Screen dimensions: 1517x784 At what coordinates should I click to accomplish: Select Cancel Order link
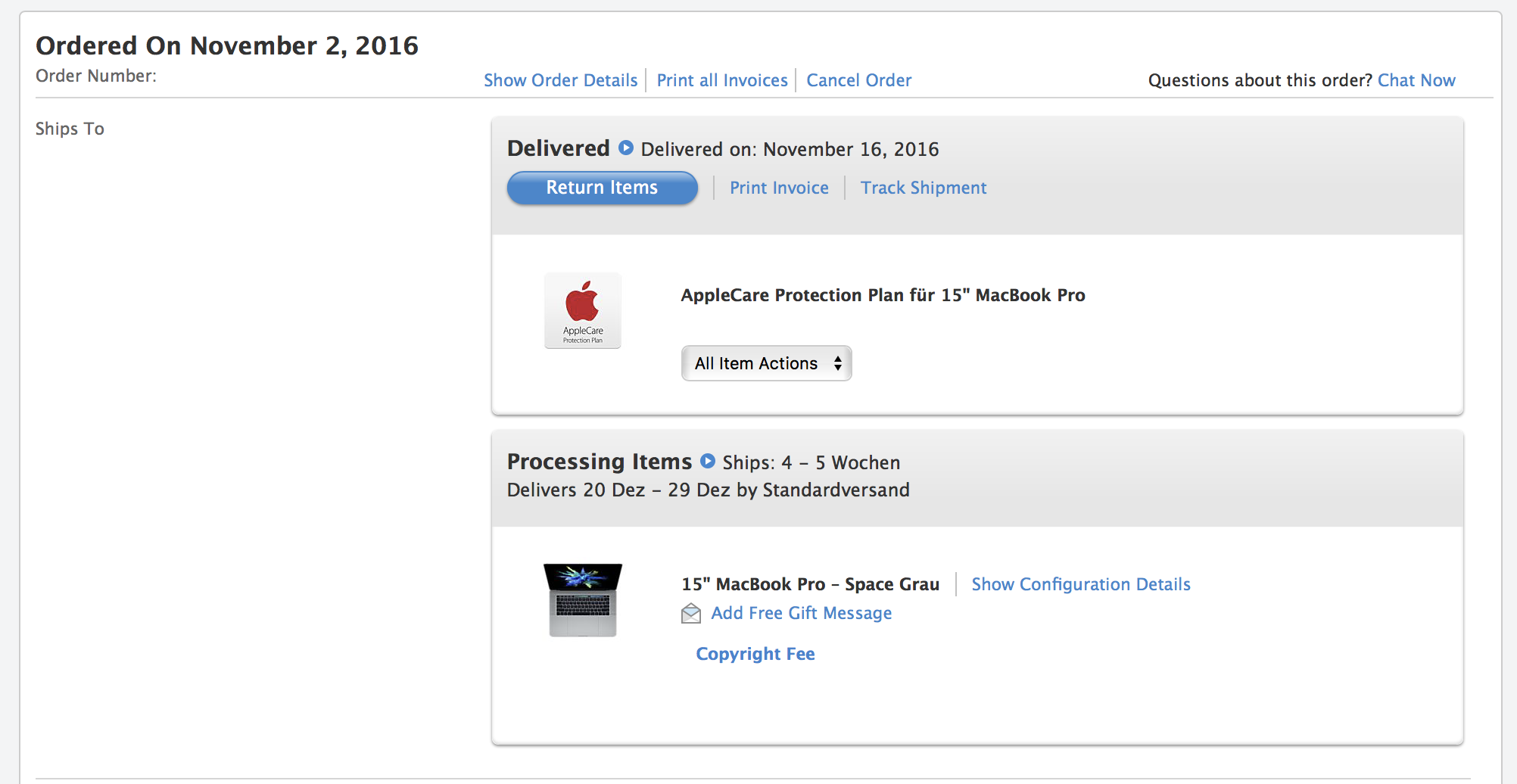pyautogui.click(x=859, y=80)
